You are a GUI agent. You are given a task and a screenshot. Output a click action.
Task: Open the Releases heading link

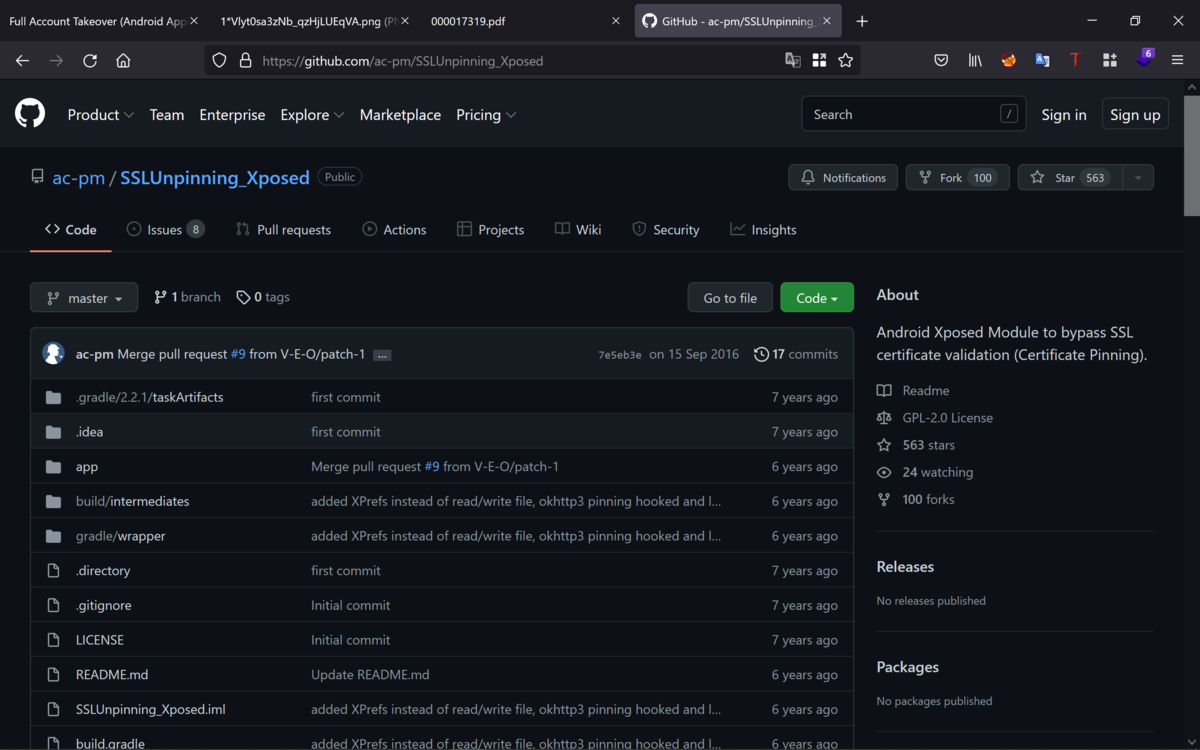point(905,567)
